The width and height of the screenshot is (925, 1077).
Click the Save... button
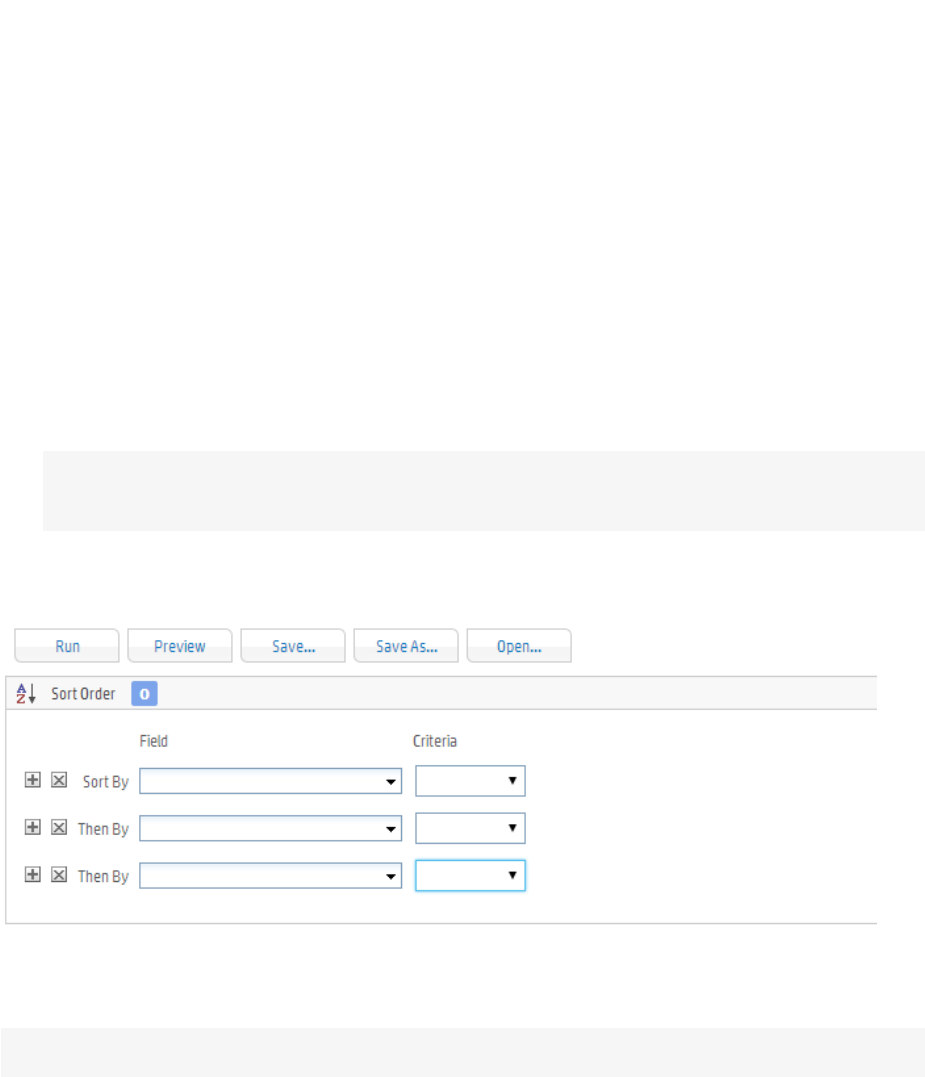coord(293,646)
